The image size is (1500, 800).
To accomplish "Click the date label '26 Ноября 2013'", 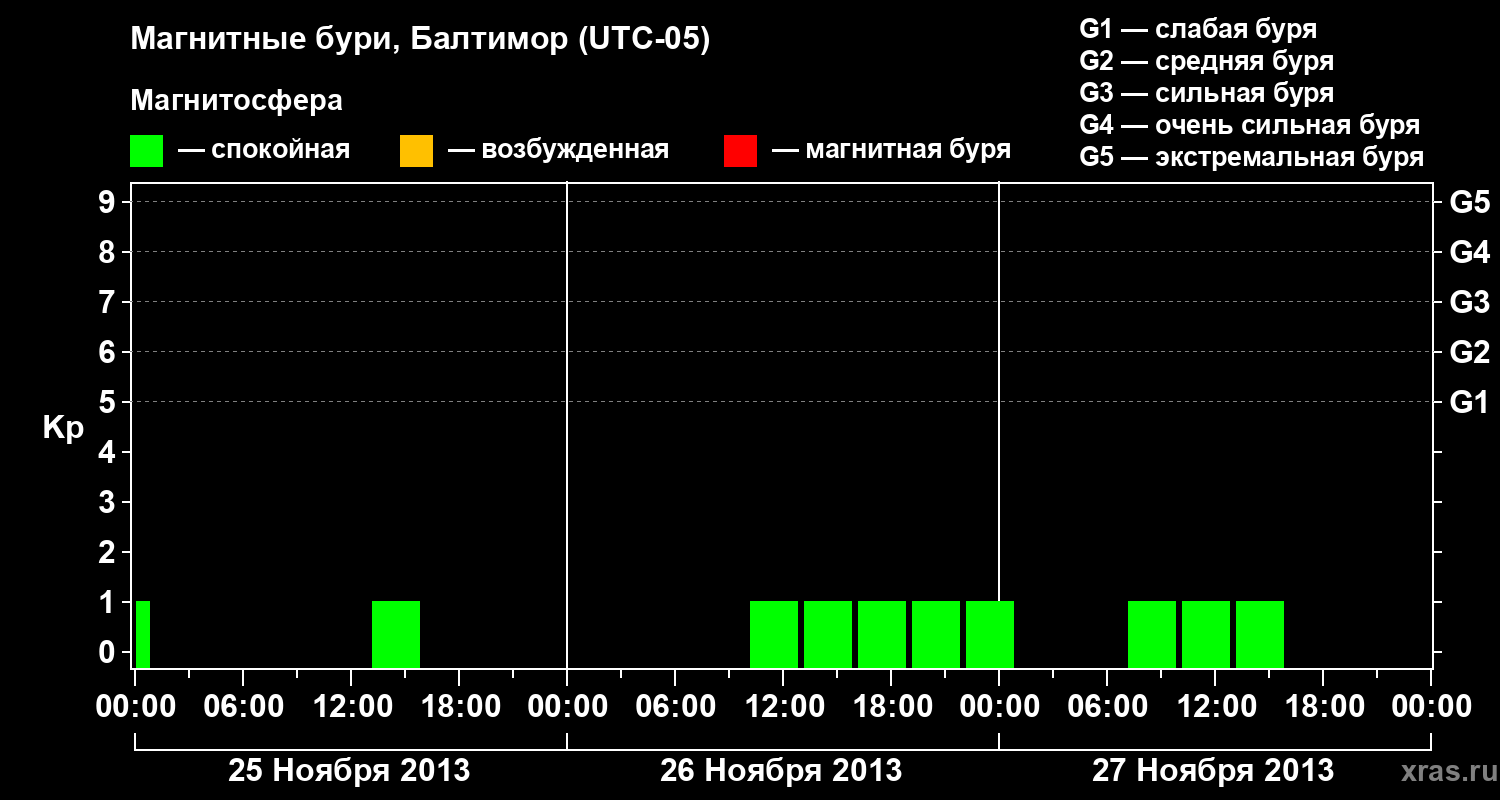I will (x=781, y=771).
